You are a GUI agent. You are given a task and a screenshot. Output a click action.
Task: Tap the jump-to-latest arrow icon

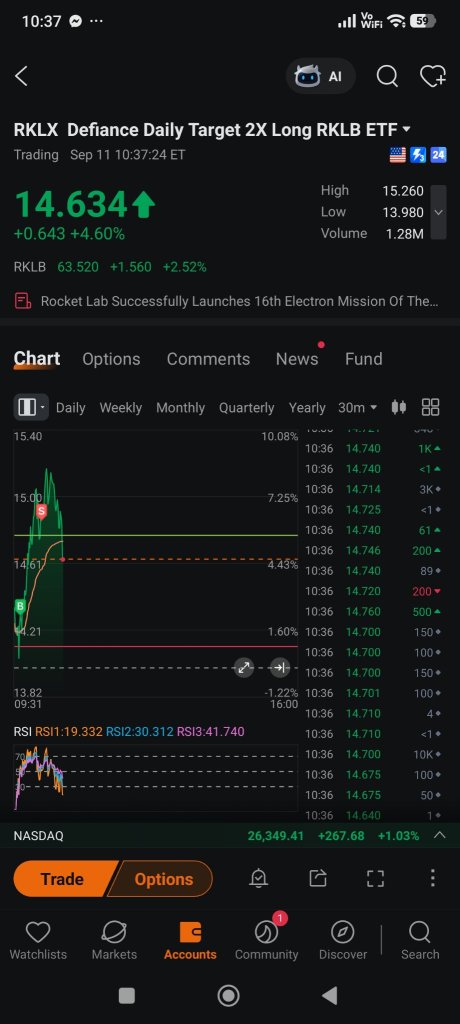(x=280, y=667)
